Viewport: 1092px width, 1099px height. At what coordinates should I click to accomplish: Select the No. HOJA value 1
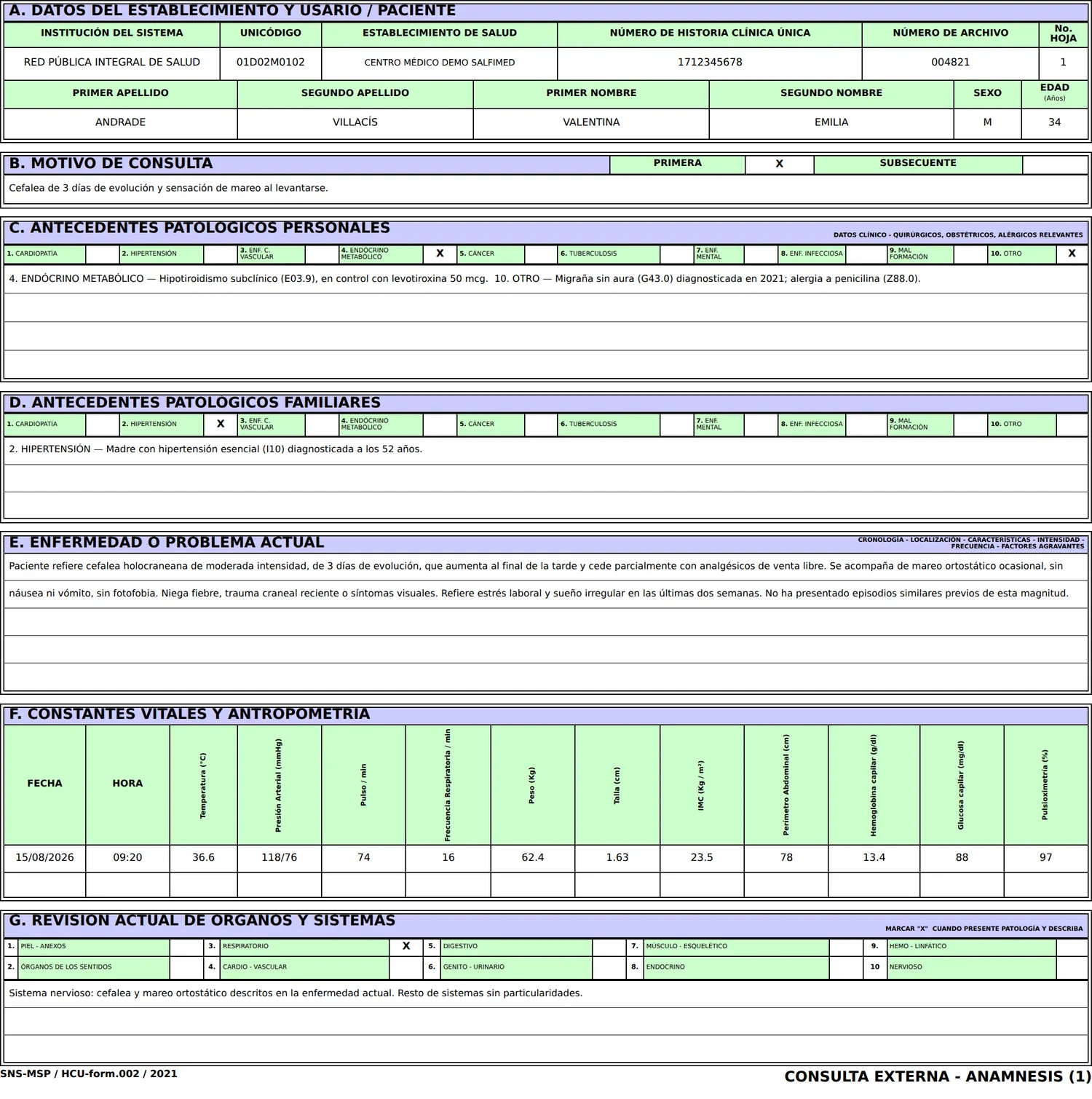(x=1064, y=63)
